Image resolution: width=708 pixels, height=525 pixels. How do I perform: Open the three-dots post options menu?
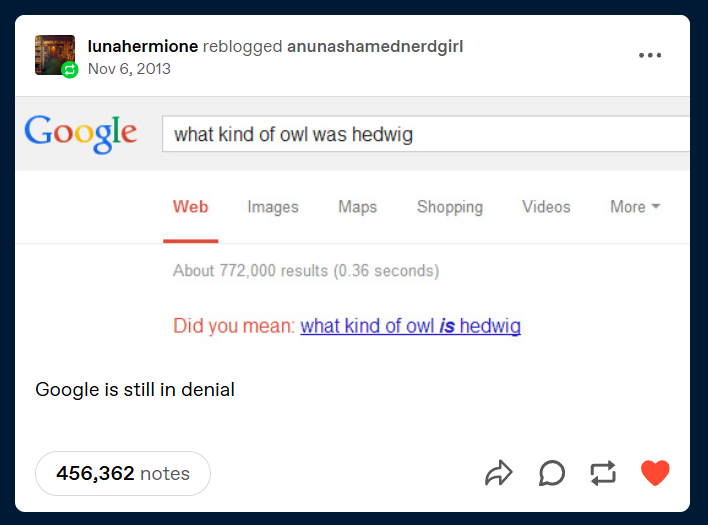[x=650, y=55]
